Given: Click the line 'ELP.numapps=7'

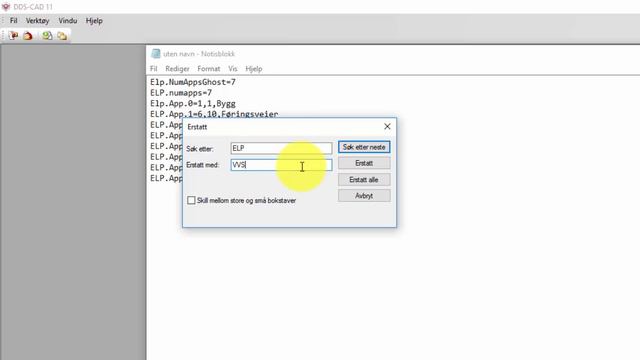Looking at the screenshot, I should click(x=181, y=93).
